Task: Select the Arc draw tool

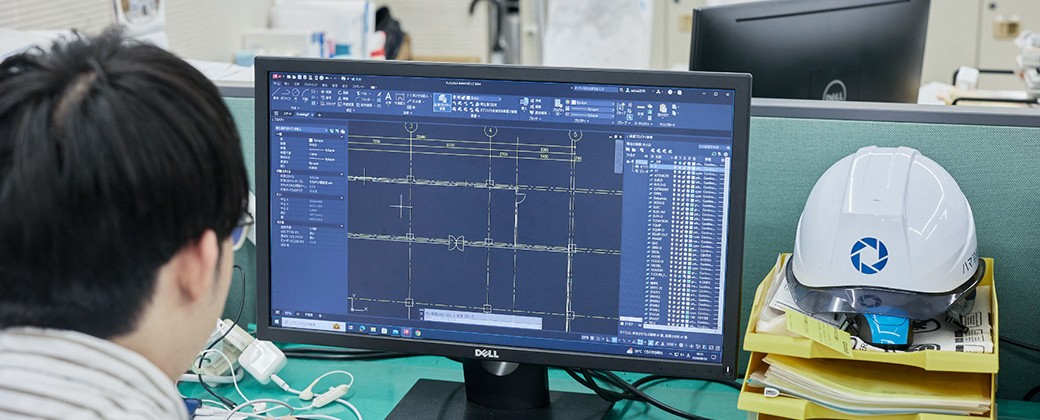Action: (305, 94)
